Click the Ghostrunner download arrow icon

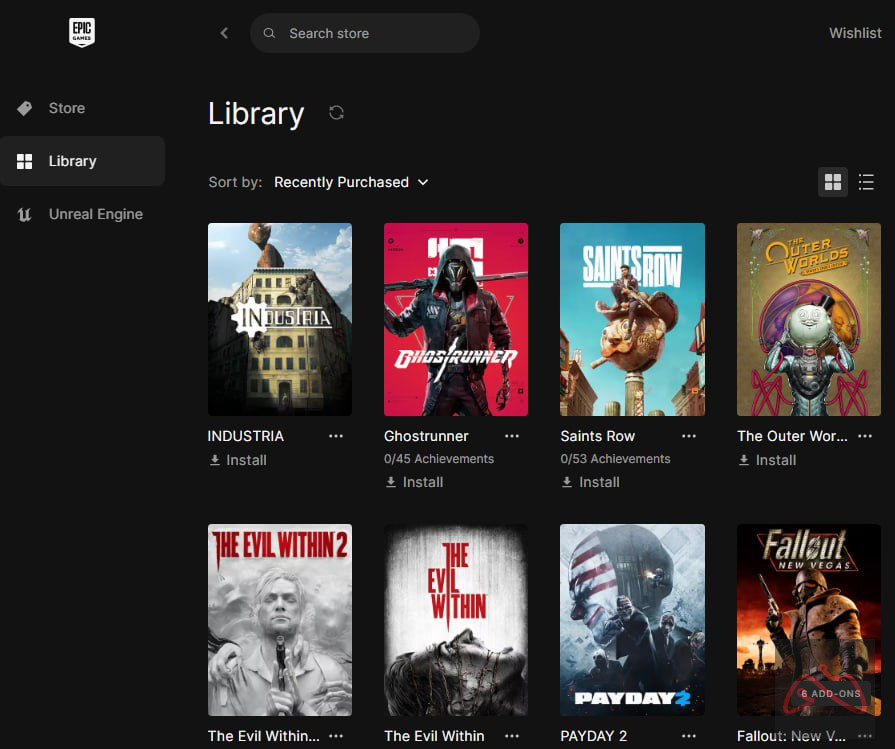[391, 482]
